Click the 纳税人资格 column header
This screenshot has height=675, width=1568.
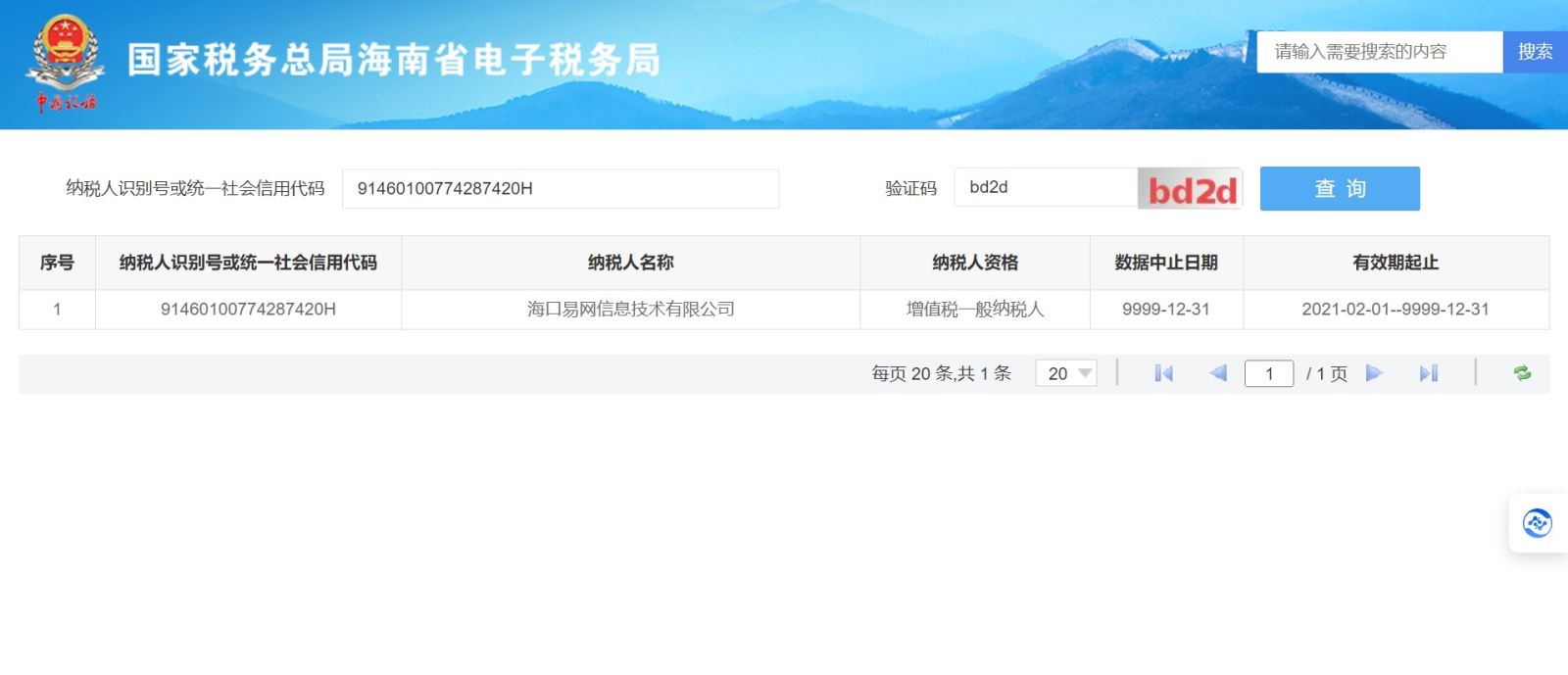coord(975,263)
